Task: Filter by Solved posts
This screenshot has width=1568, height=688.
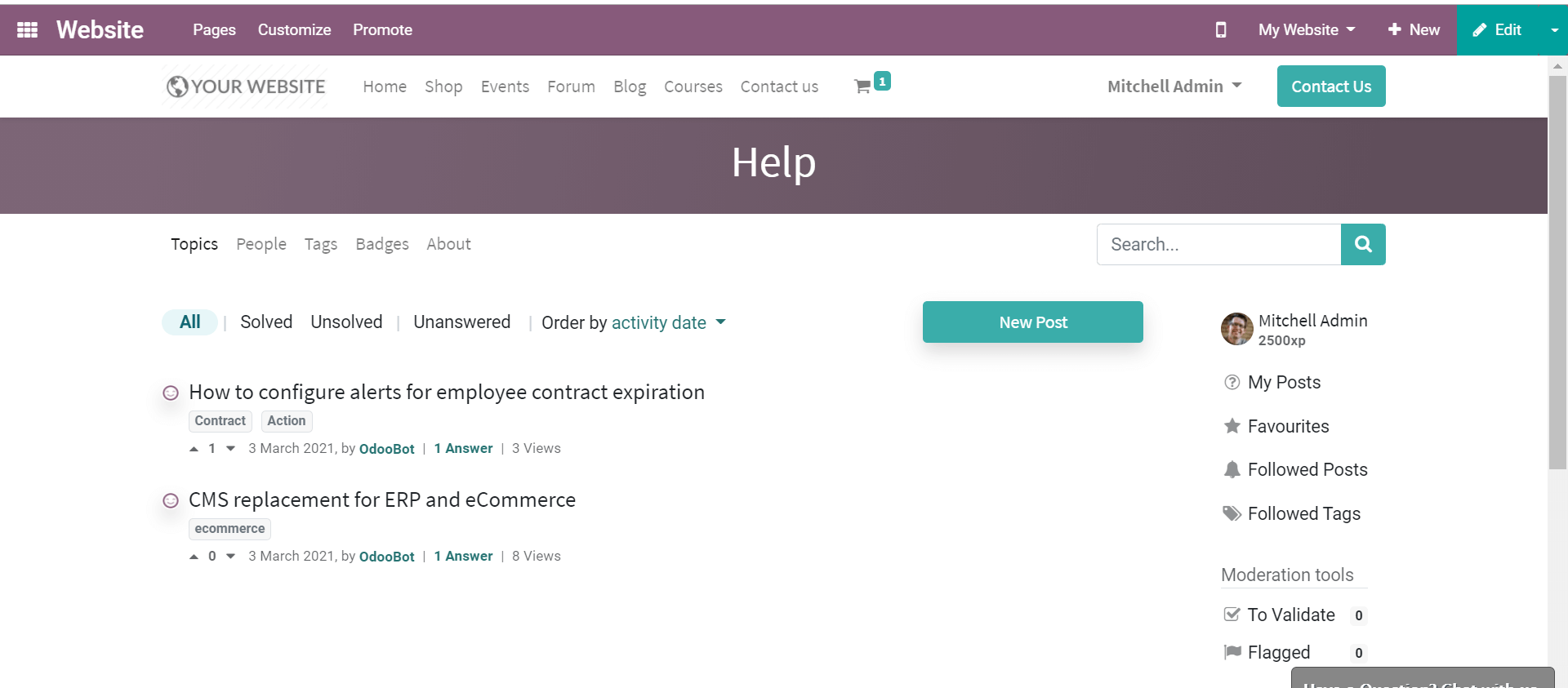Action: point(266,322)
